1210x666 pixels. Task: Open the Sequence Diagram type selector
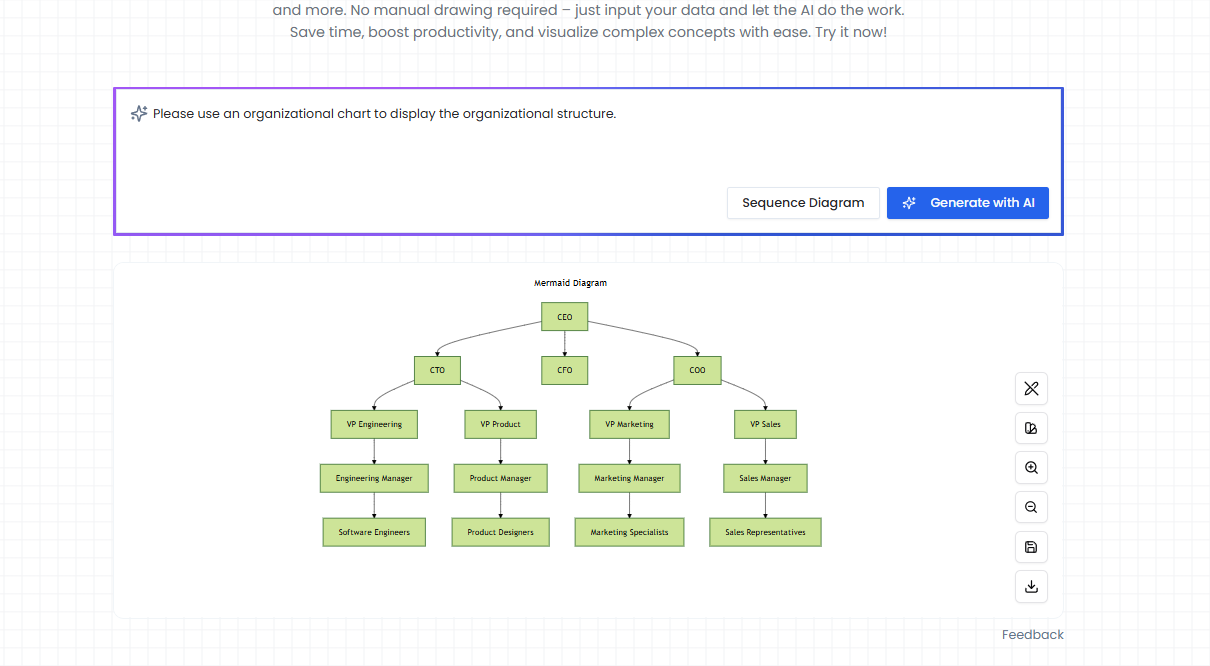click(803, 202)
